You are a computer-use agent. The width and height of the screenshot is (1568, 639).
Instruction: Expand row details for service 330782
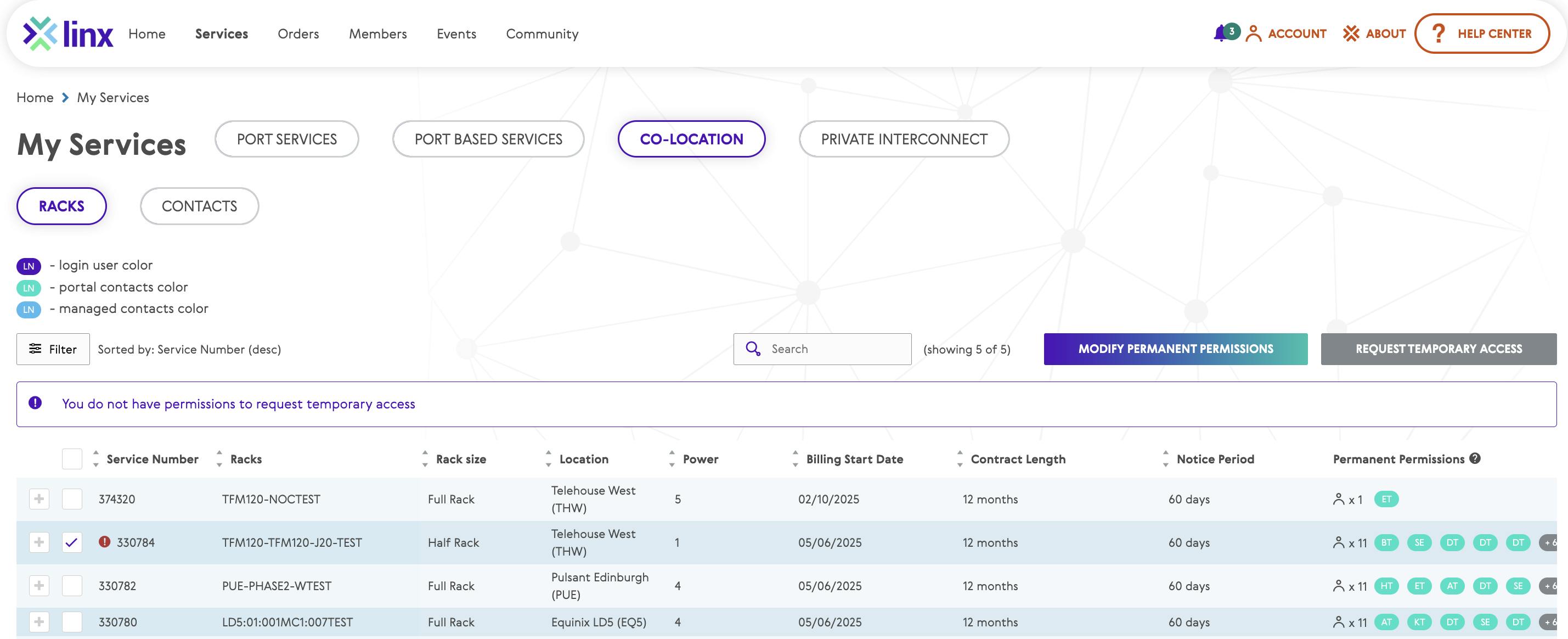pyautogui.click(x=39, y=585)
